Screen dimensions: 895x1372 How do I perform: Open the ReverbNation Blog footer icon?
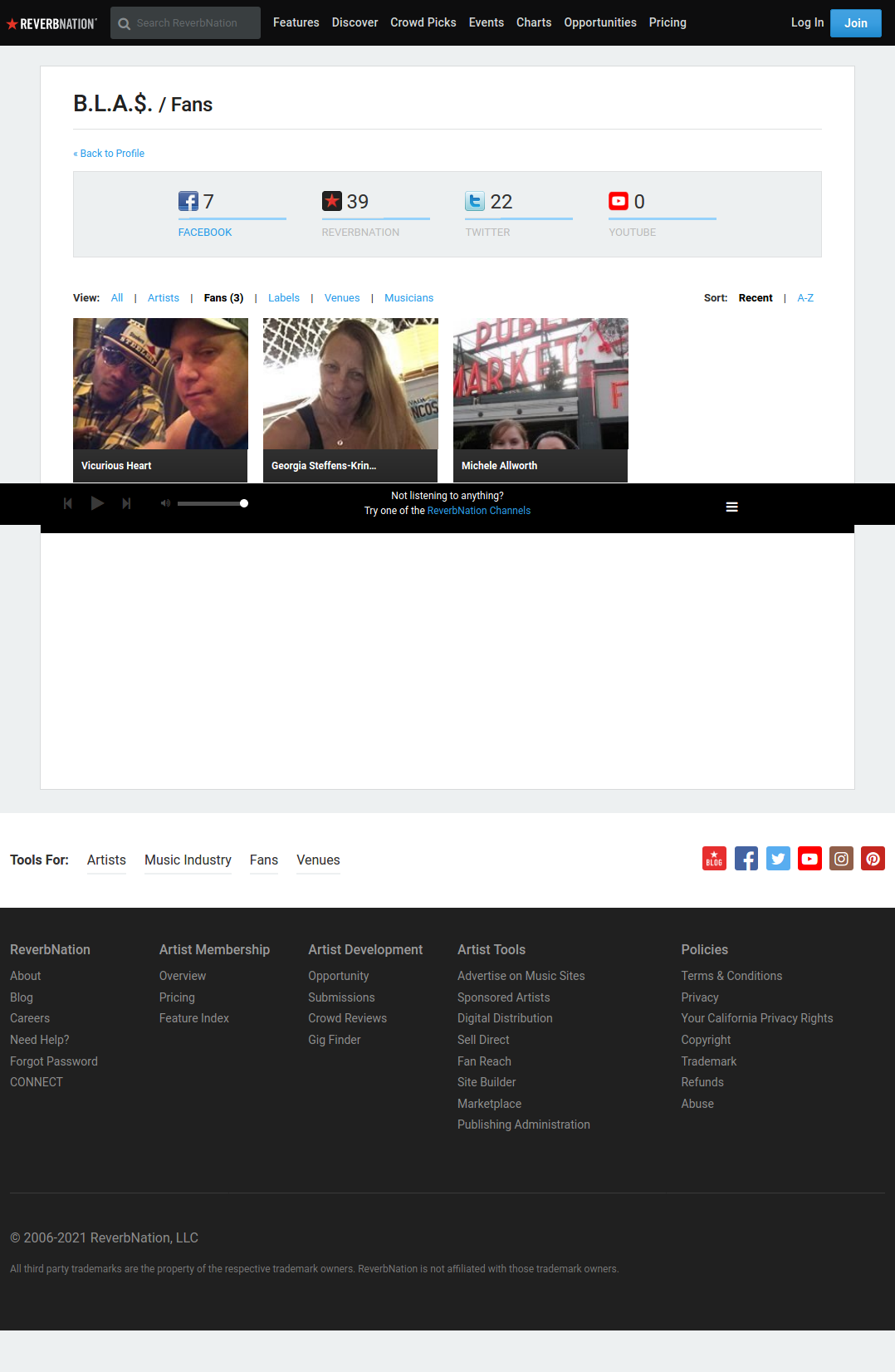[x=714, y=859]
